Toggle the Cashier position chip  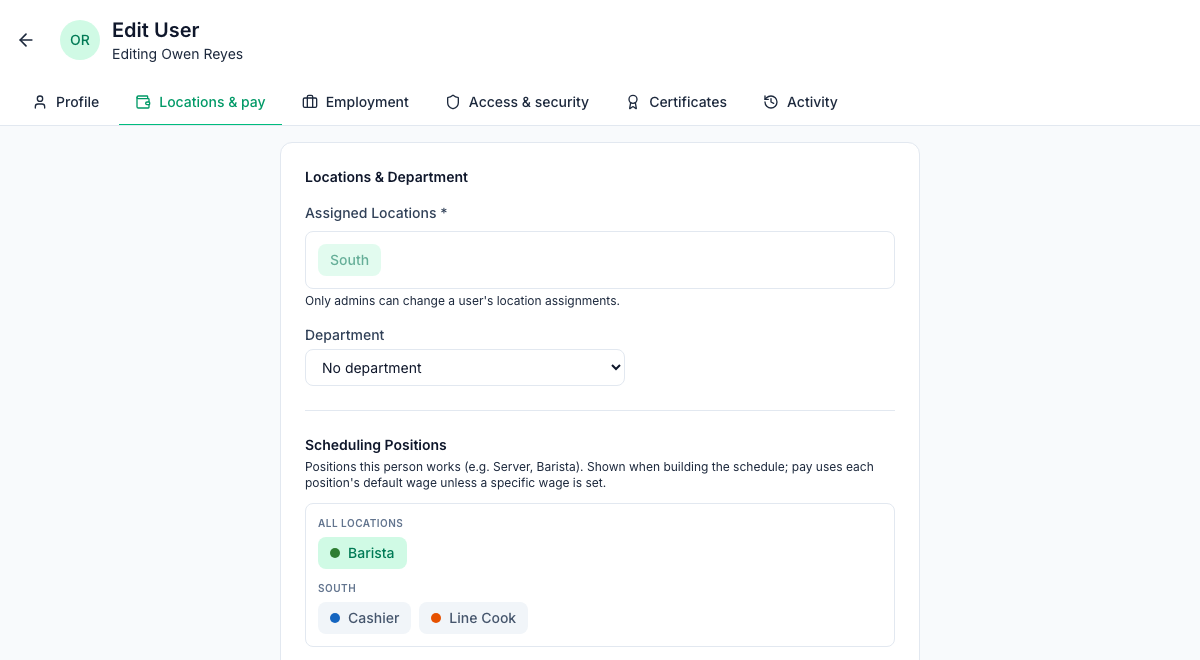[364, 618]
